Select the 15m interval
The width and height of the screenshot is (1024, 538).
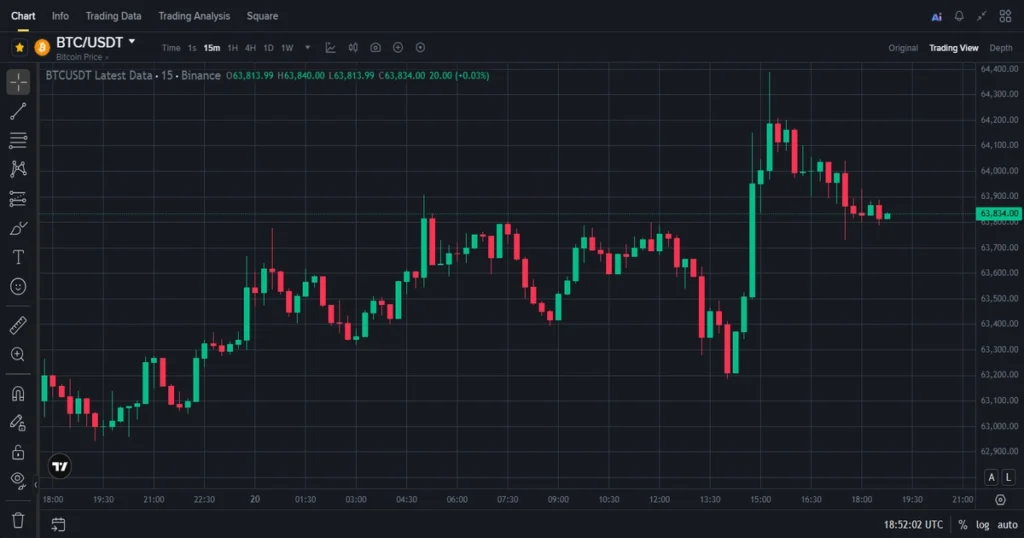click(x=212, y=48)
